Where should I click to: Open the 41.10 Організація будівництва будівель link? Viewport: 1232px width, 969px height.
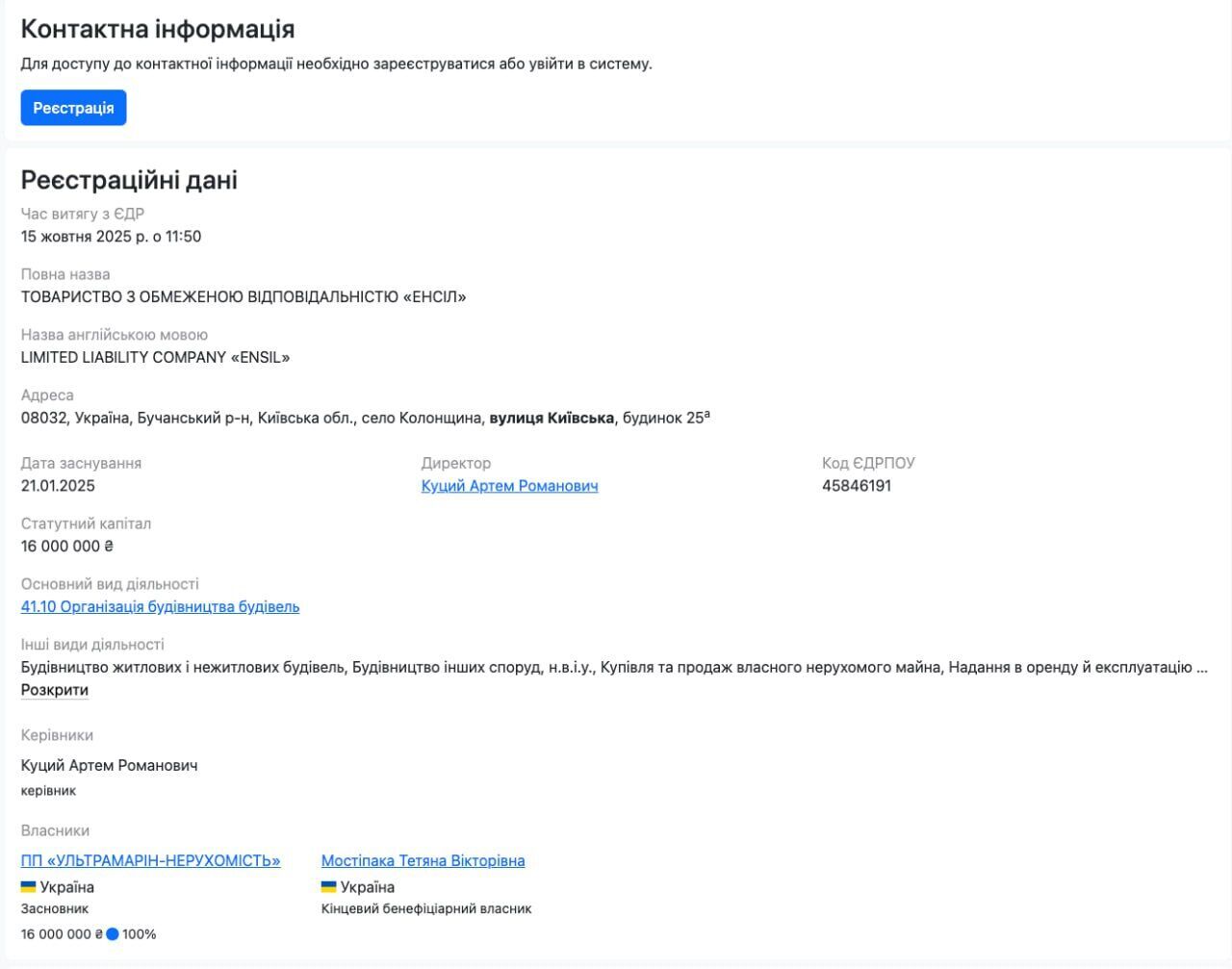[160, 606]
